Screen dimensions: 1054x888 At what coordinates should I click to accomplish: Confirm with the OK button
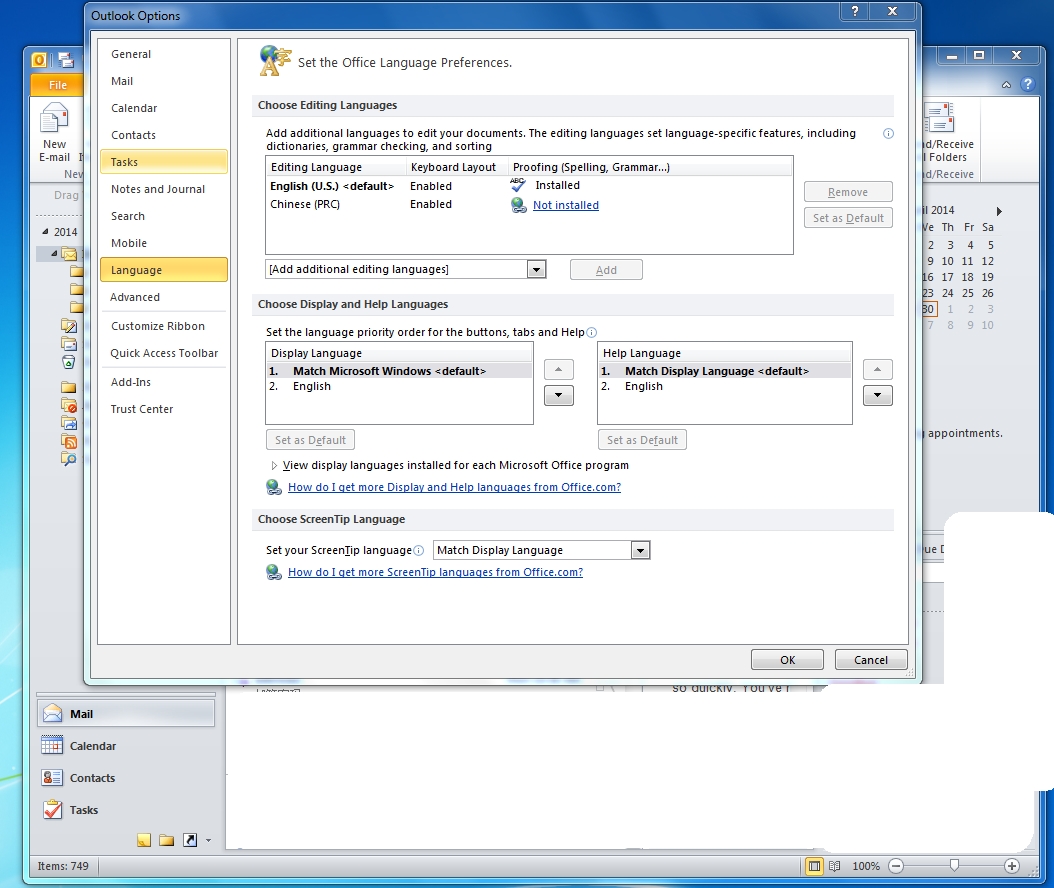point(787,660)
